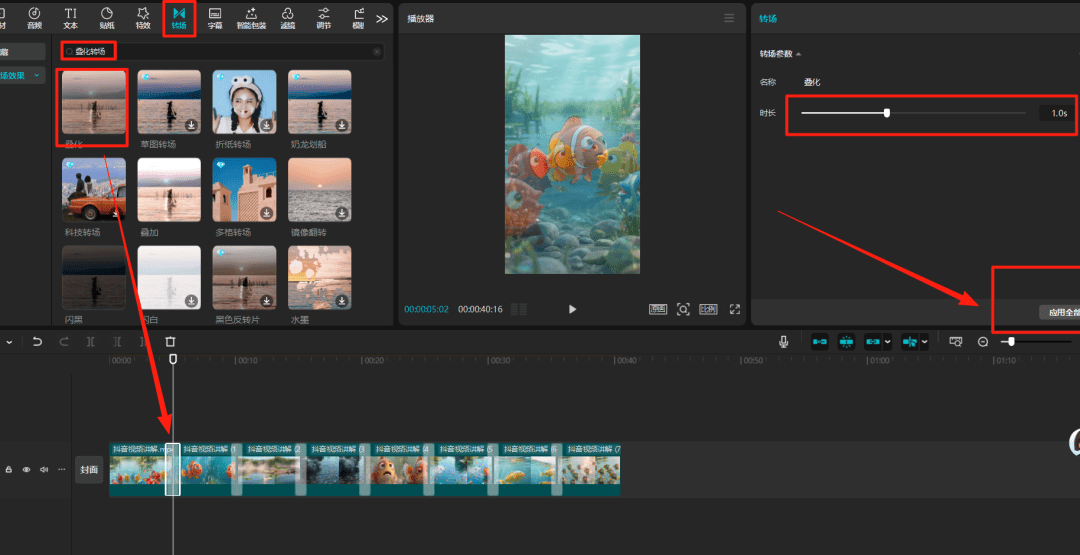Screen dimensions: 1080x555
Task: Redo the last action
Action: (64, 341)
